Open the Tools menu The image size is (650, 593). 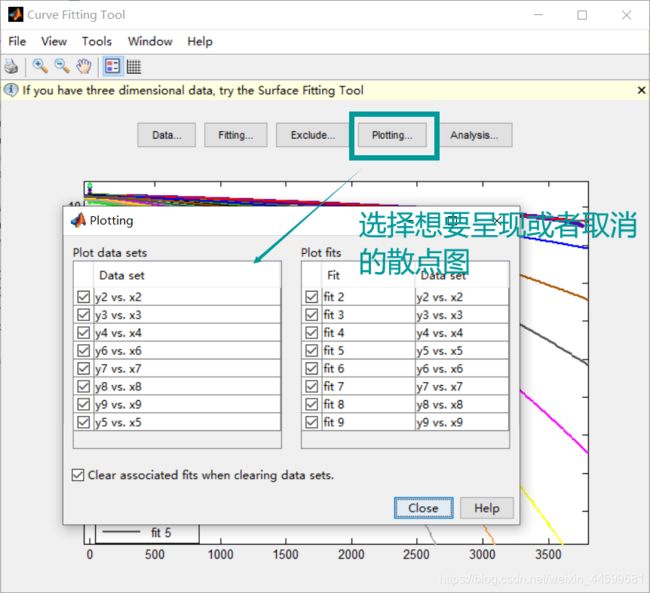click(x=97, y=41)
